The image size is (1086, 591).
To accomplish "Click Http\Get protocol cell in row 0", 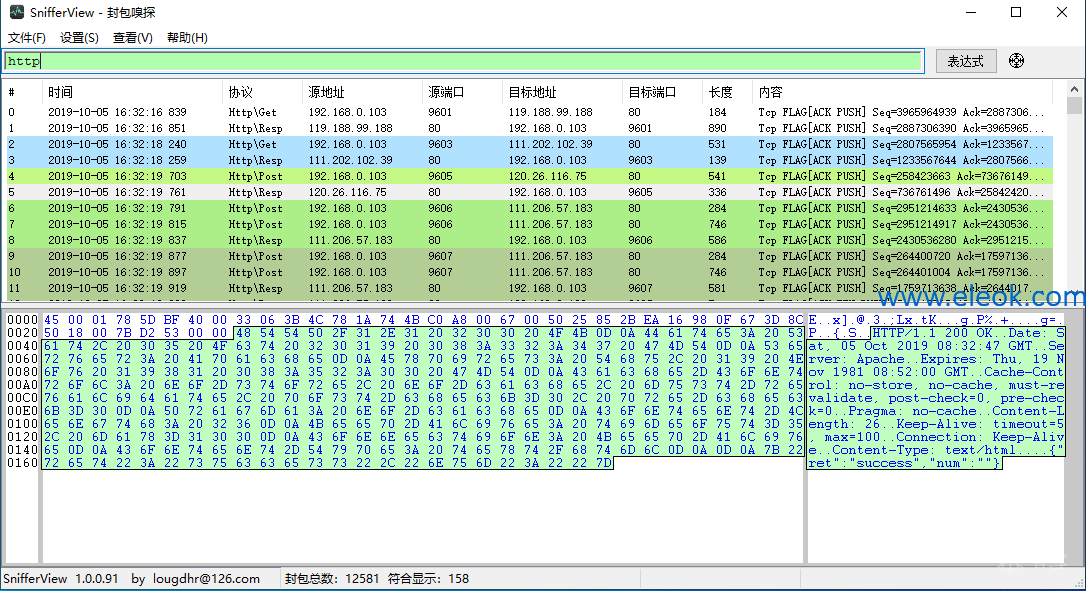I will pyautogui.click(x=252, y=112).
